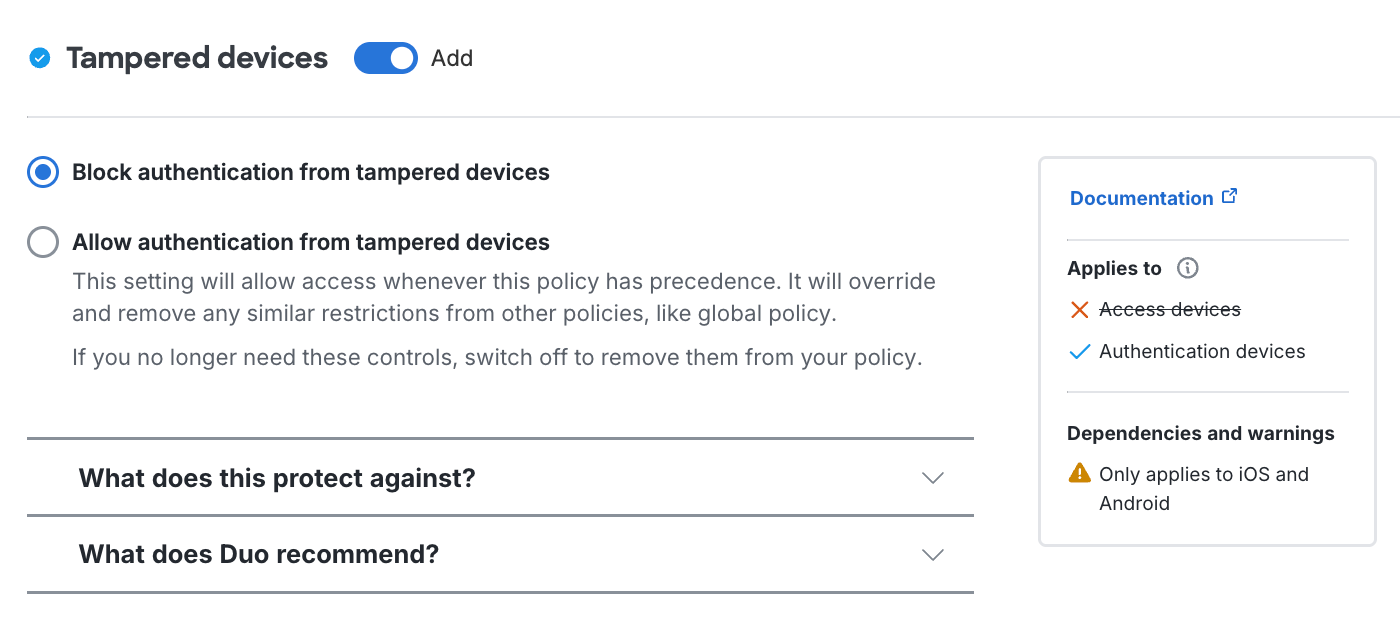Toggle off the Add switch for Tampered devices
Screen dimensions: 1400x617
pos(385,58)
